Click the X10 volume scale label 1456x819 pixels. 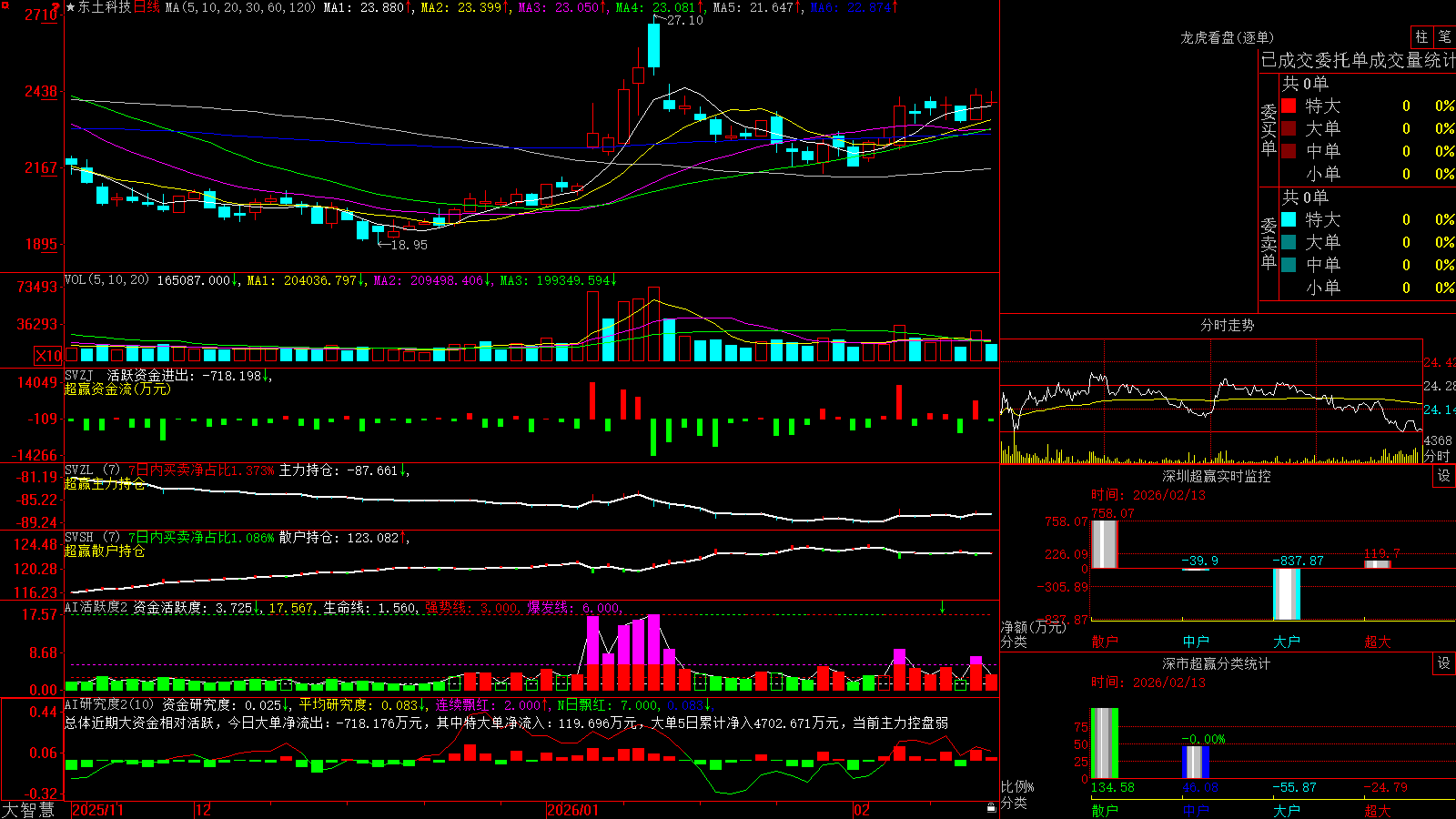[48, 356]
